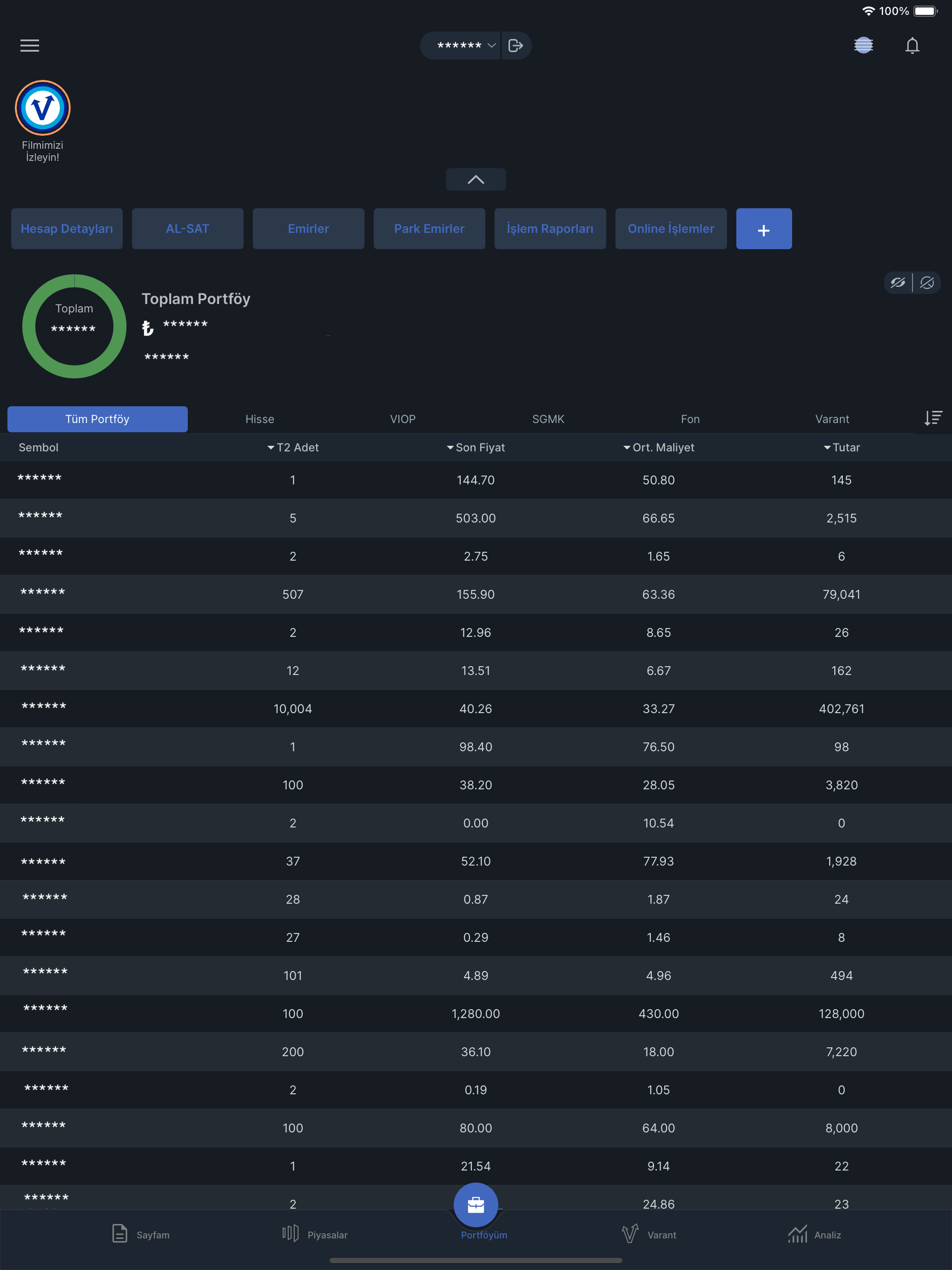Switch to the Fon tab
952x1270 pixels.
point(690,419)
